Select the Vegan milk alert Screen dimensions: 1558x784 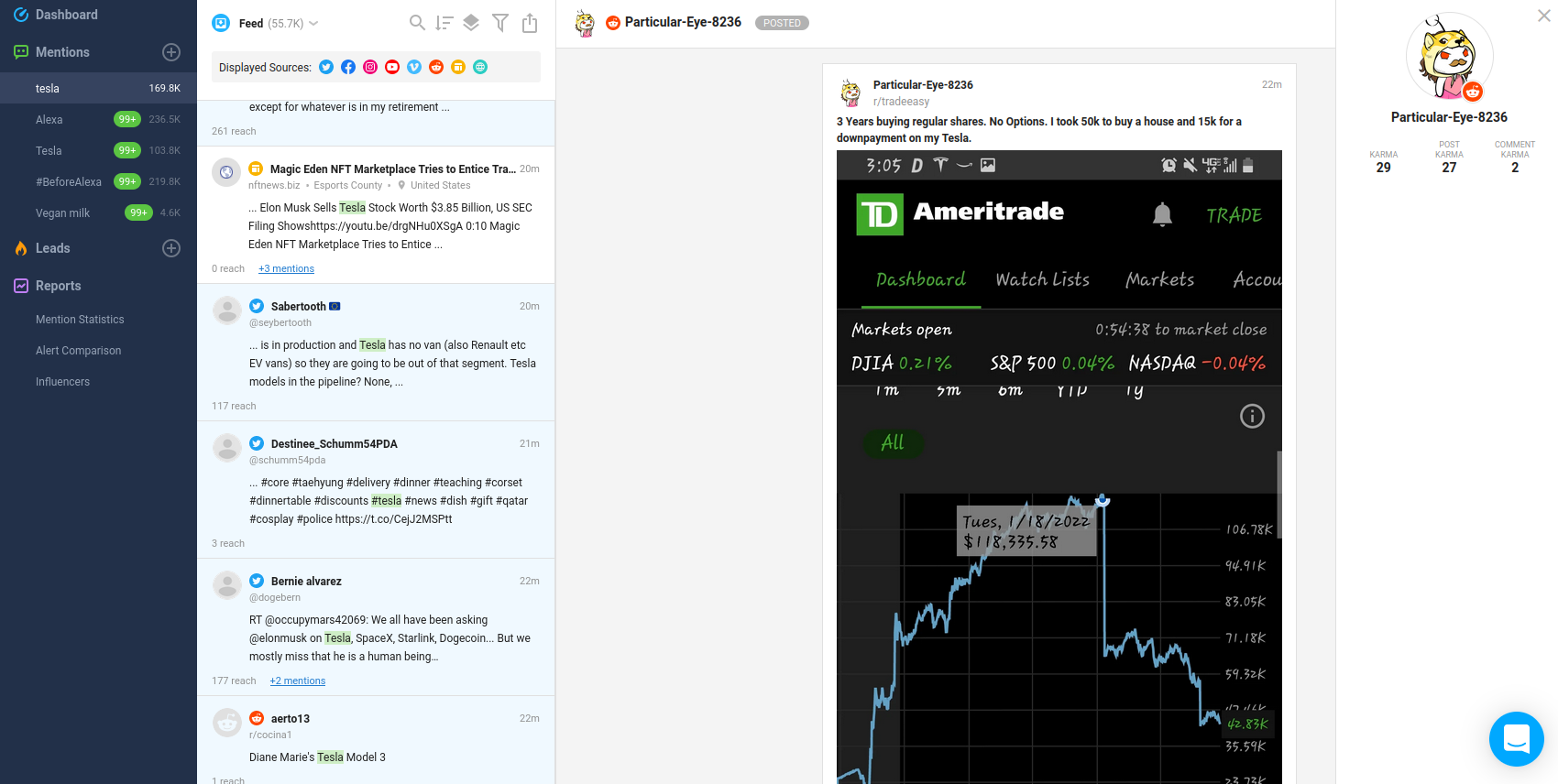[x=98, y=213]
